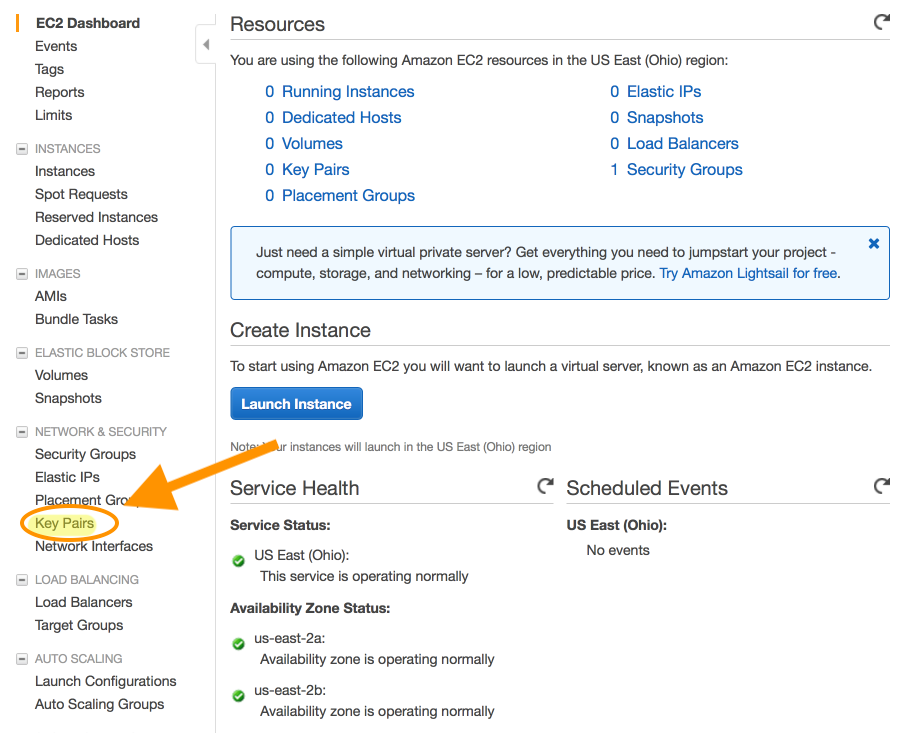Follow Try Amazon Lightsail for free link

pos(750,273)
